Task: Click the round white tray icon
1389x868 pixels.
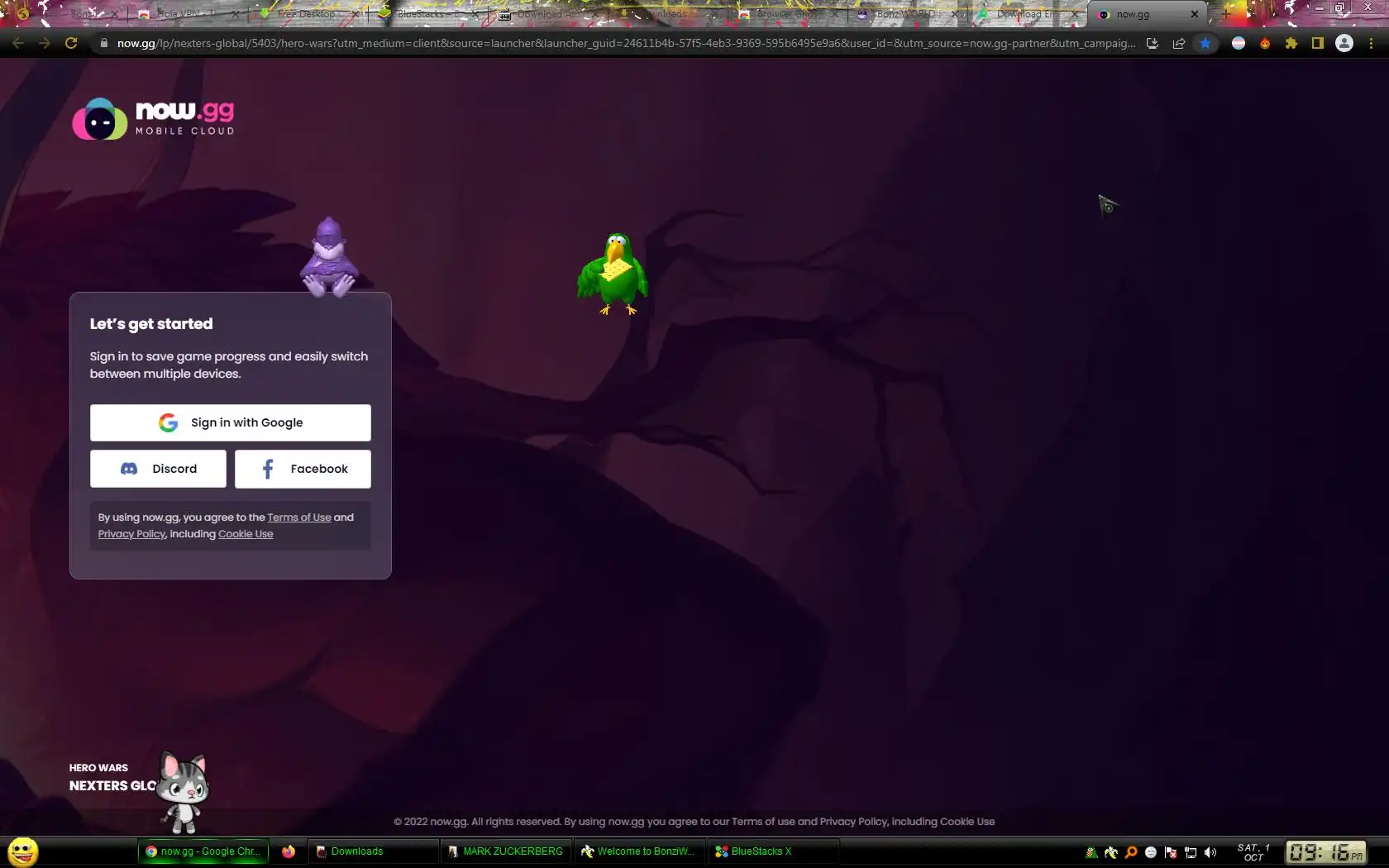Action: pyautogui.click(x=1151, y=852)
